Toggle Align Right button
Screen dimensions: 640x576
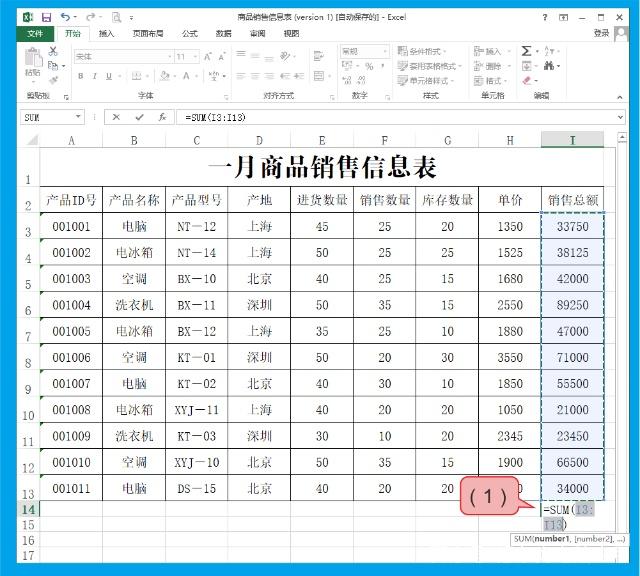(269, 76)
